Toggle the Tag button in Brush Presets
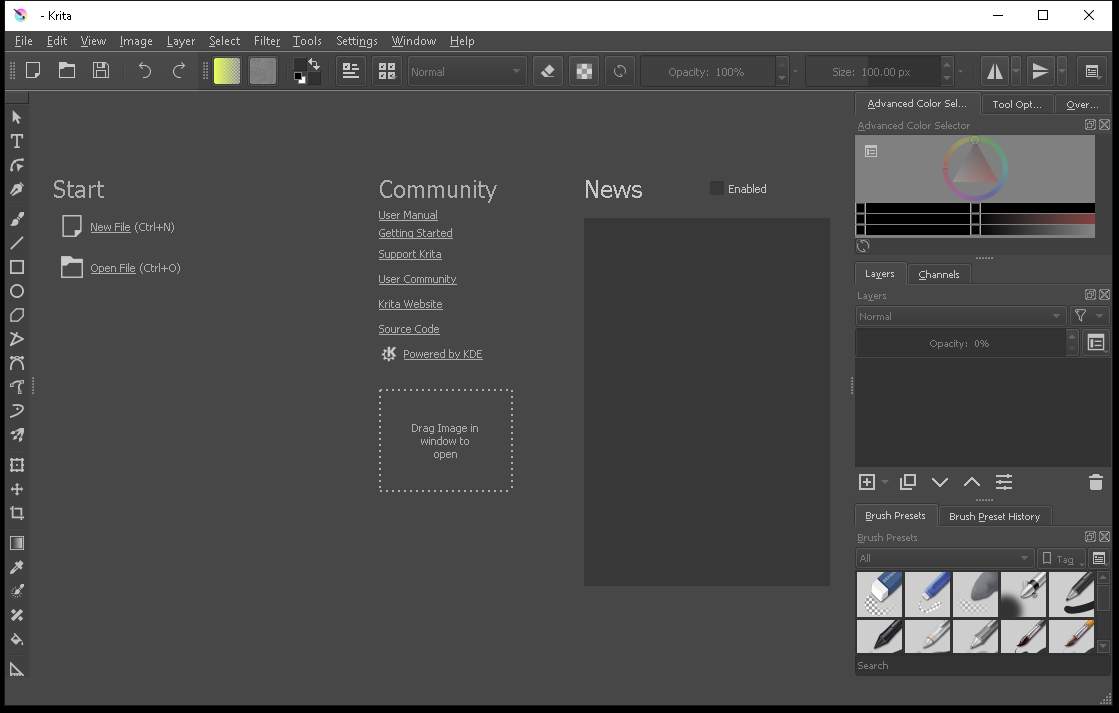The height and width of the screenshot is (713, 1119). point(1061,558)
